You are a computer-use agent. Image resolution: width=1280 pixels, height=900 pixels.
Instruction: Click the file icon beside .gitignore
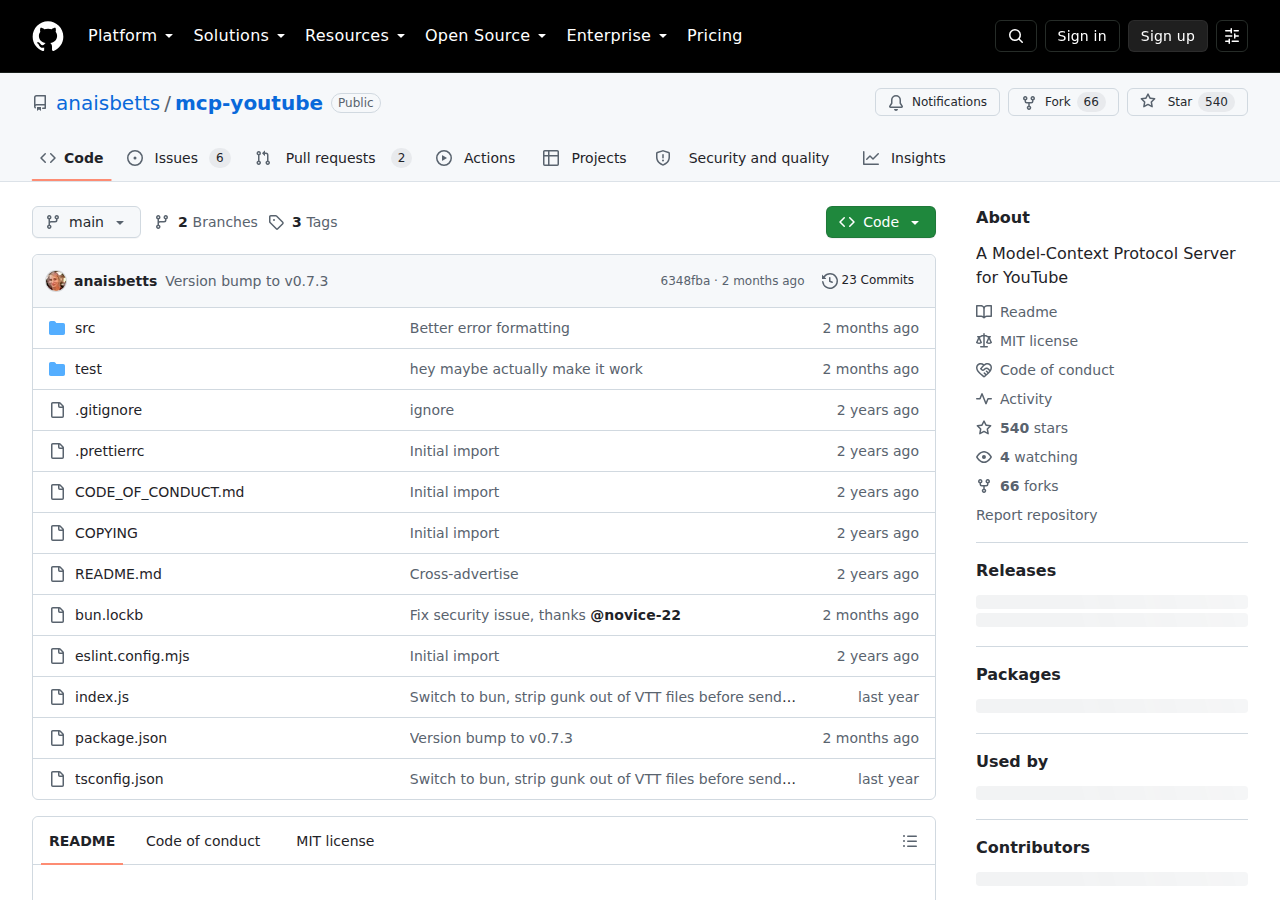pos(57,410)
